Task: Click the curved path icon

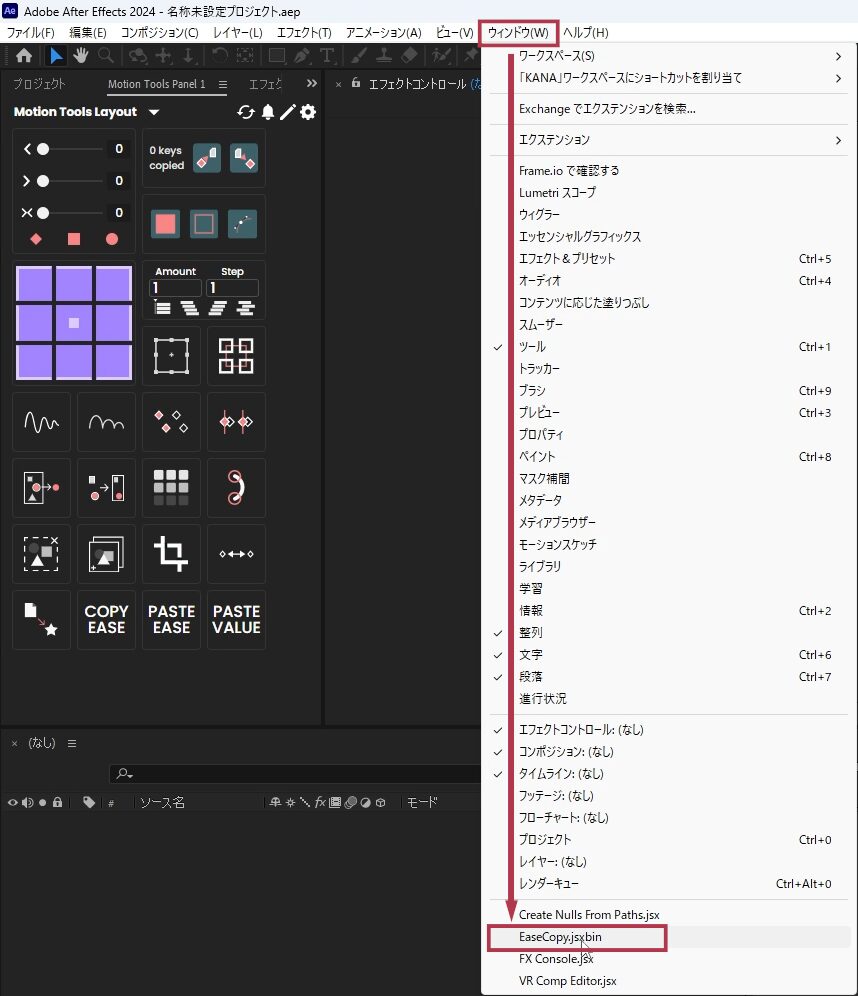Action: [242, 224]
